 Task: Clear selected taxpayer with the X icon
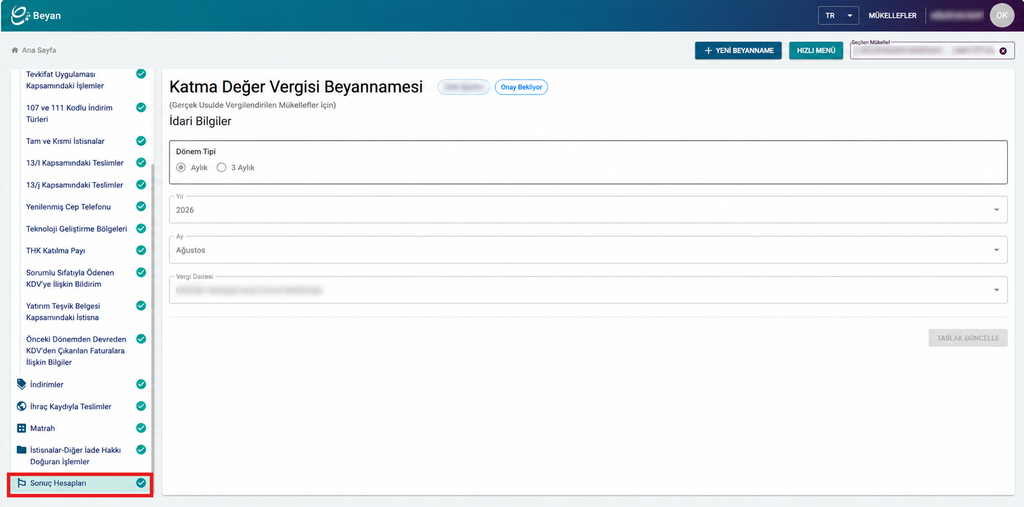pos(1003,51)
